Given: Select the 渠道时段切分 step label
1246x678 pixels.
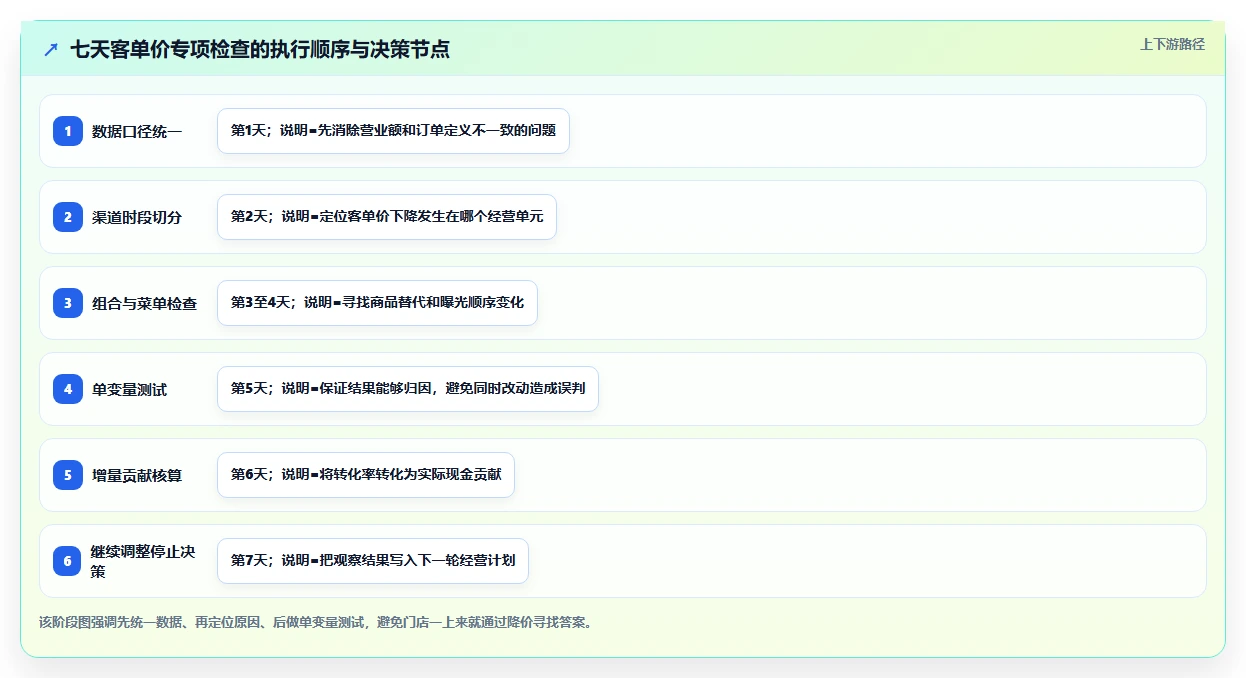Looking at the screenshot, I should coord(137,217).
